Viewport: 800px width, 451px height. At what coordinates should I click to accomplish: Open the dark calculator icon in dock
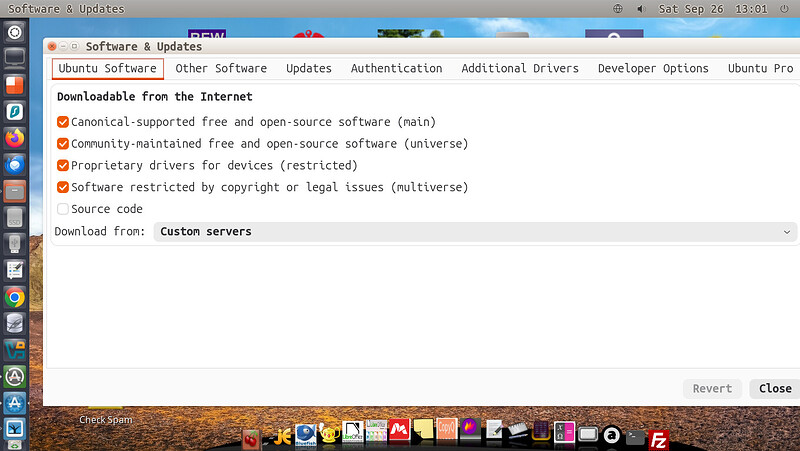coord(541,431)
